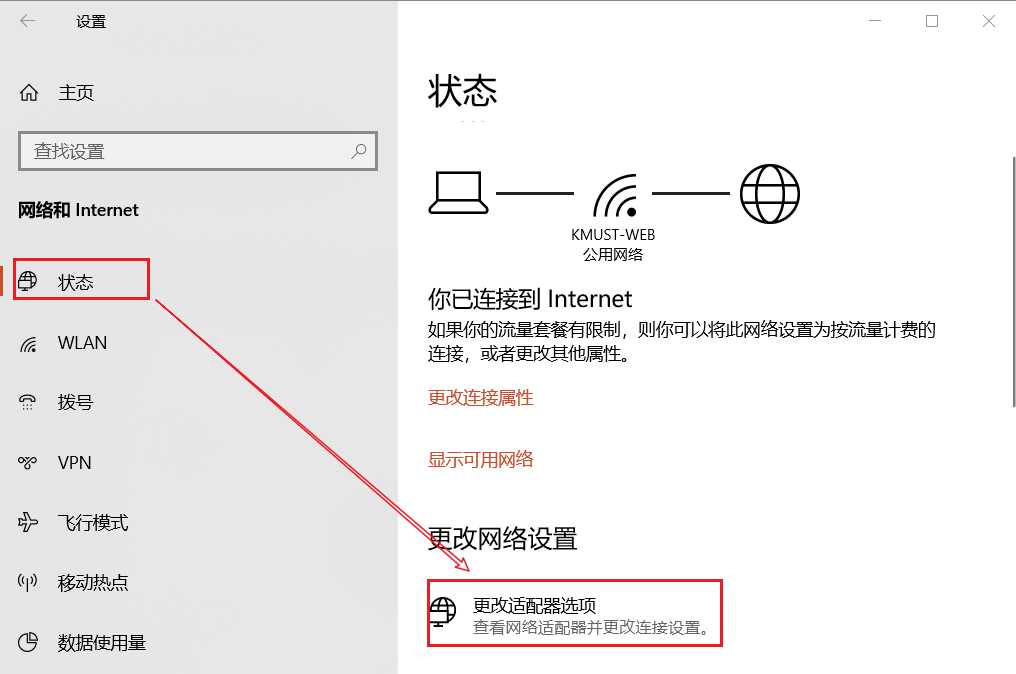Open 更改适配器选项 setting
Screen dimensions: 1016x674
[x=575, y=613]
